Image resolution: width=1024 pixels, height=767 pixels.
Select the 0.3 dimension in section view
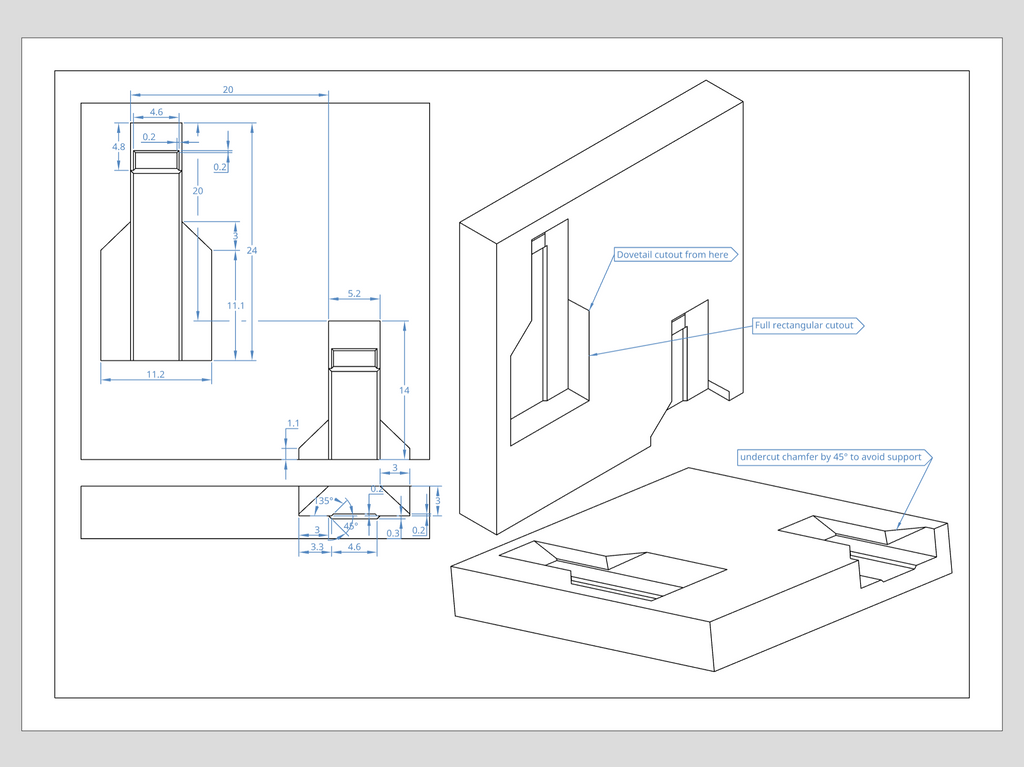point(392,533)
